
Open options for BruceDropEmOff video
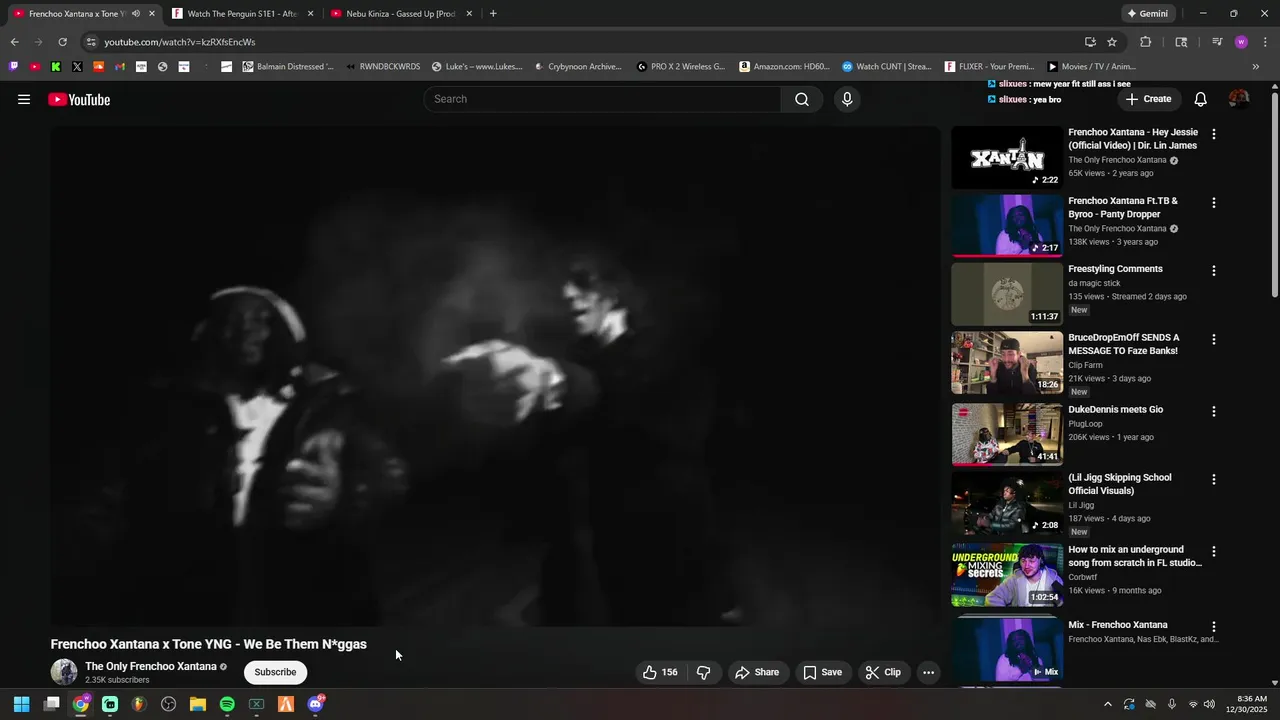[1214, 339]
